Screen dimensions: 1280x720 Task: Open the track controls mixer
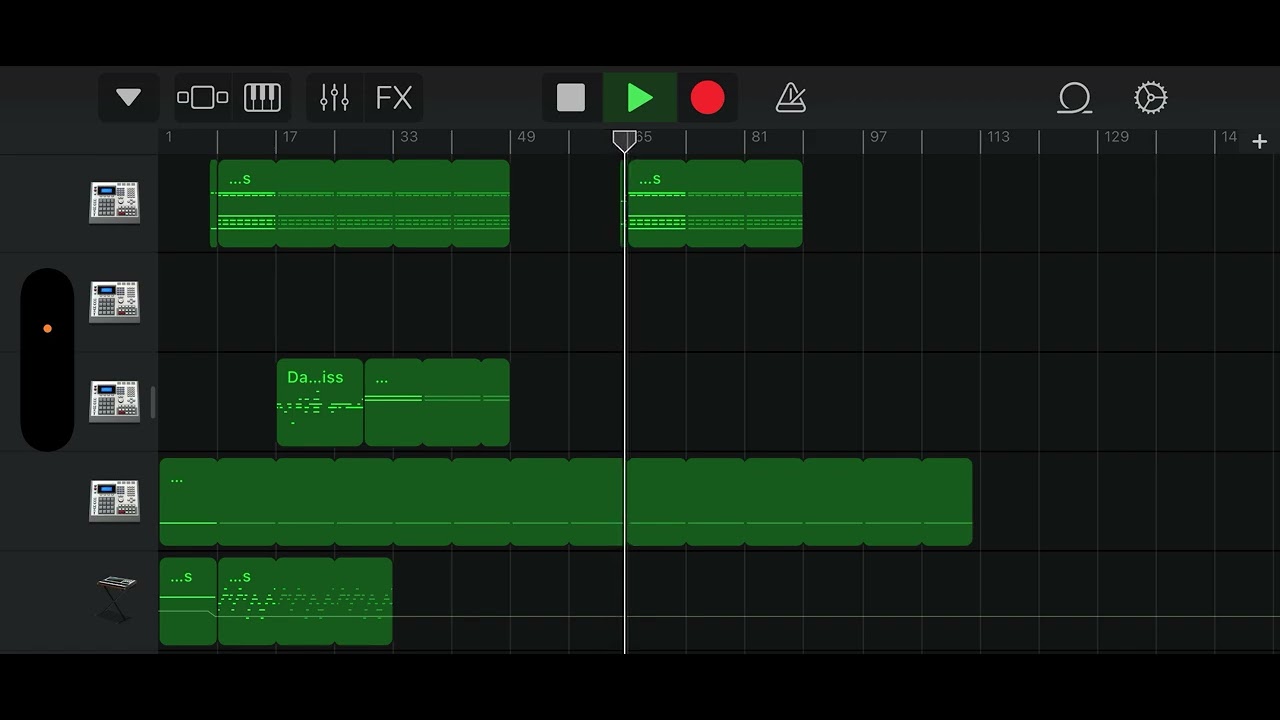coord(334,98)
